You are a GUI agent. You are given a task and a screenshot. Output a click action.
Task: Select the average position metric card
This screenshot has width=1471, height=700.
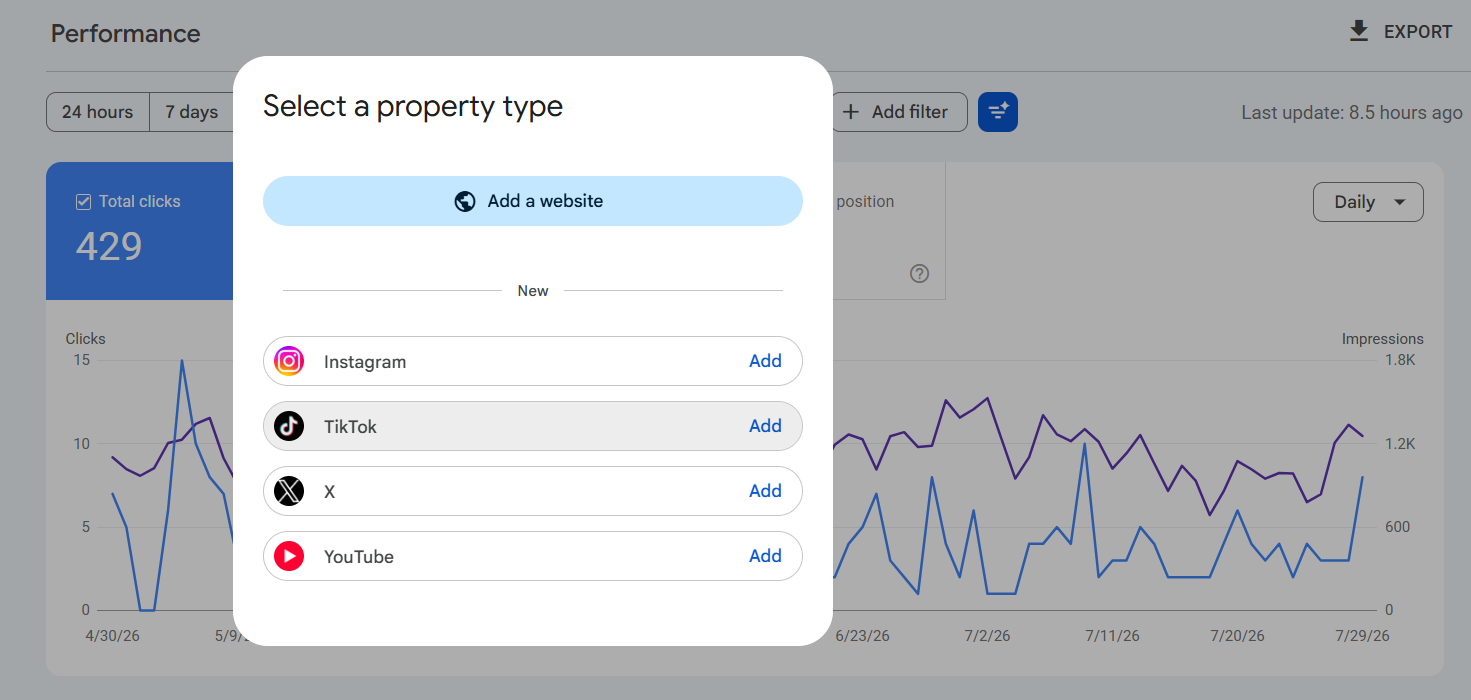pyautogui.click(x=888, y=231)
